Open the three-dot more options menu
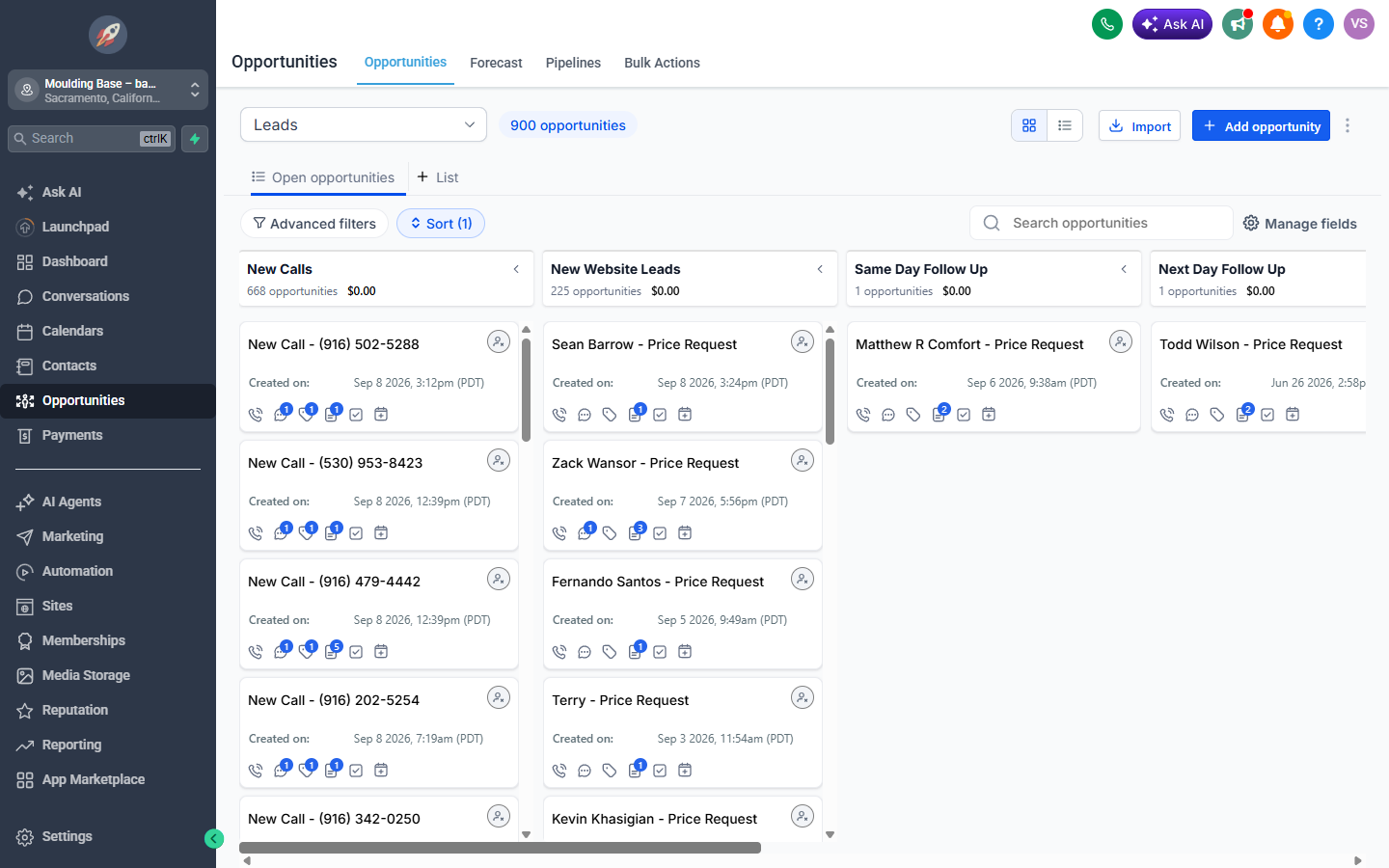1389x868 pixels. pos(1348,125)
